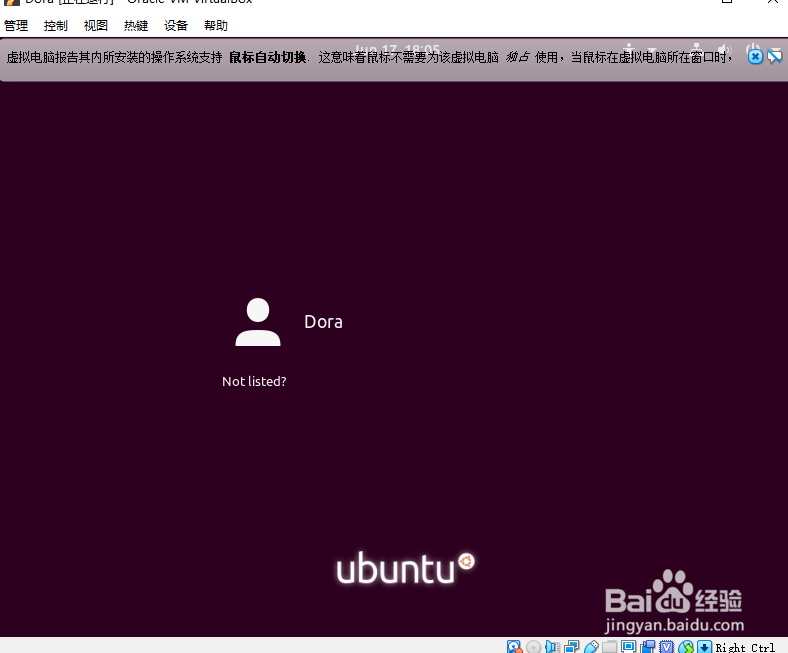Image resolution: width=788 pixels, height=653 pixels.
Task: Click the Dora user avatar
Action: coord(258,322)
